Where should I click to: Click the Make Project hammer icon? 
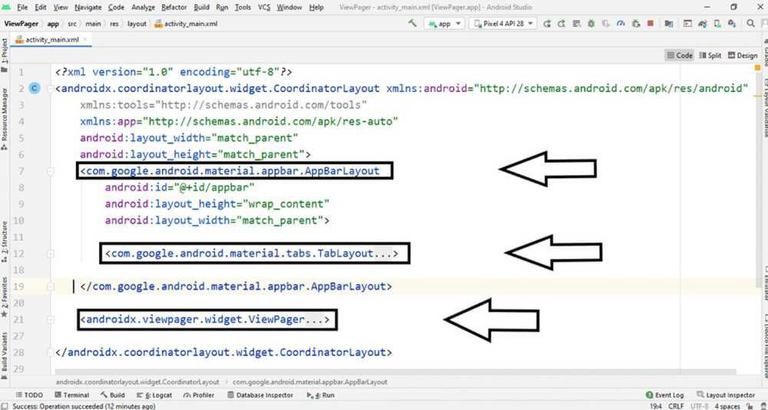pyautogui.click(x=413, y=23)
